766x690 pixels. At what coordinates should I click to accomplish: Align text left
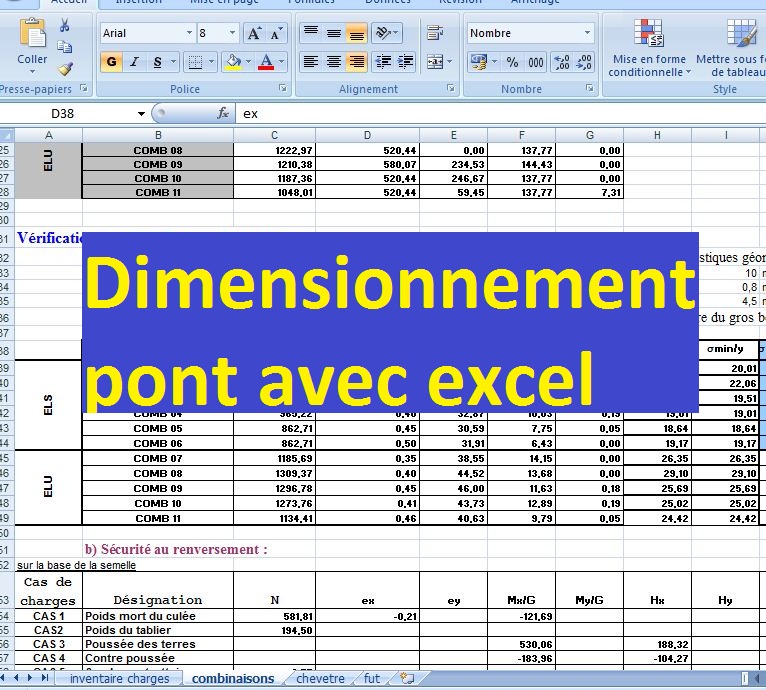point(311,62)
